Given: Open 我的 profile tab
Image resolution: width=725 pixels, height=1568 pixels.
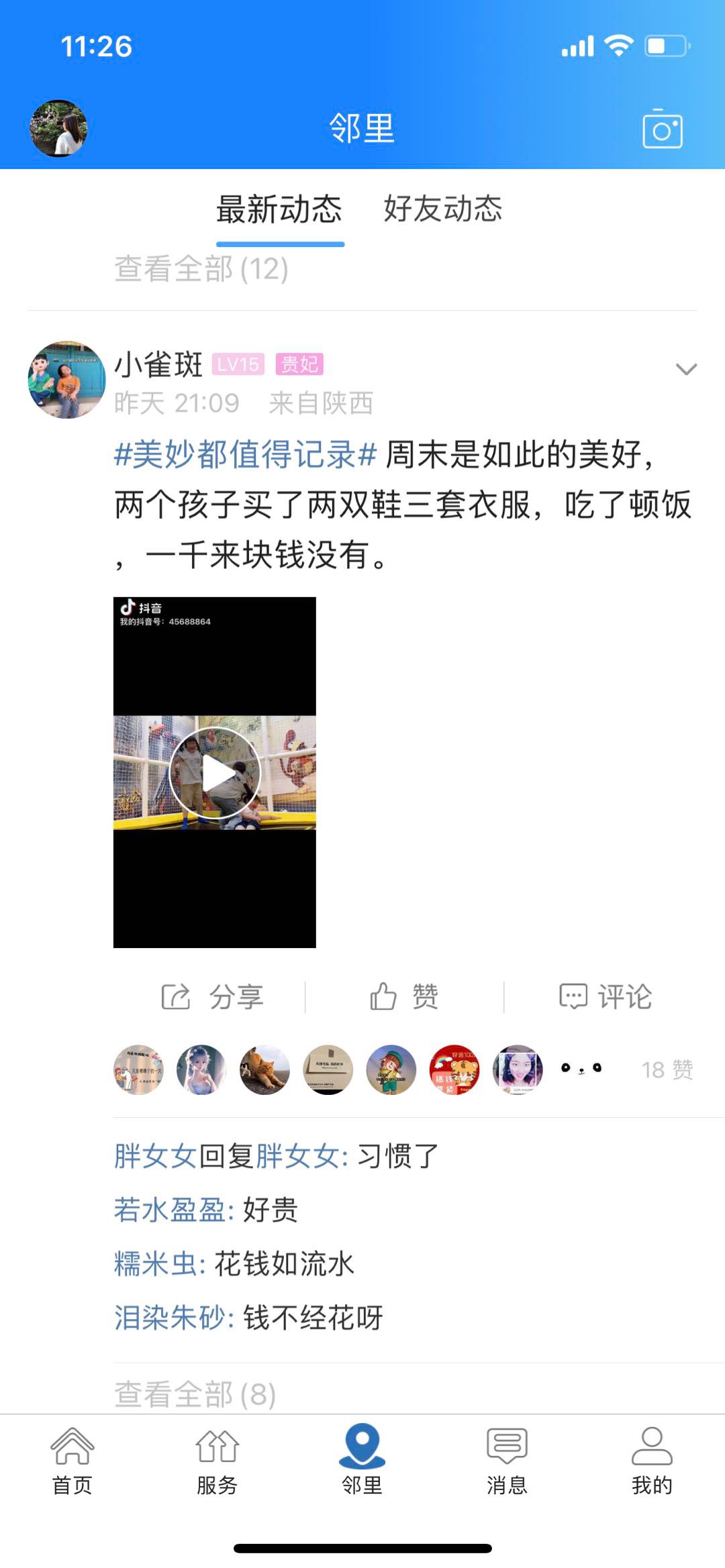Looking at the screenshot, I should click(652, 1461).
